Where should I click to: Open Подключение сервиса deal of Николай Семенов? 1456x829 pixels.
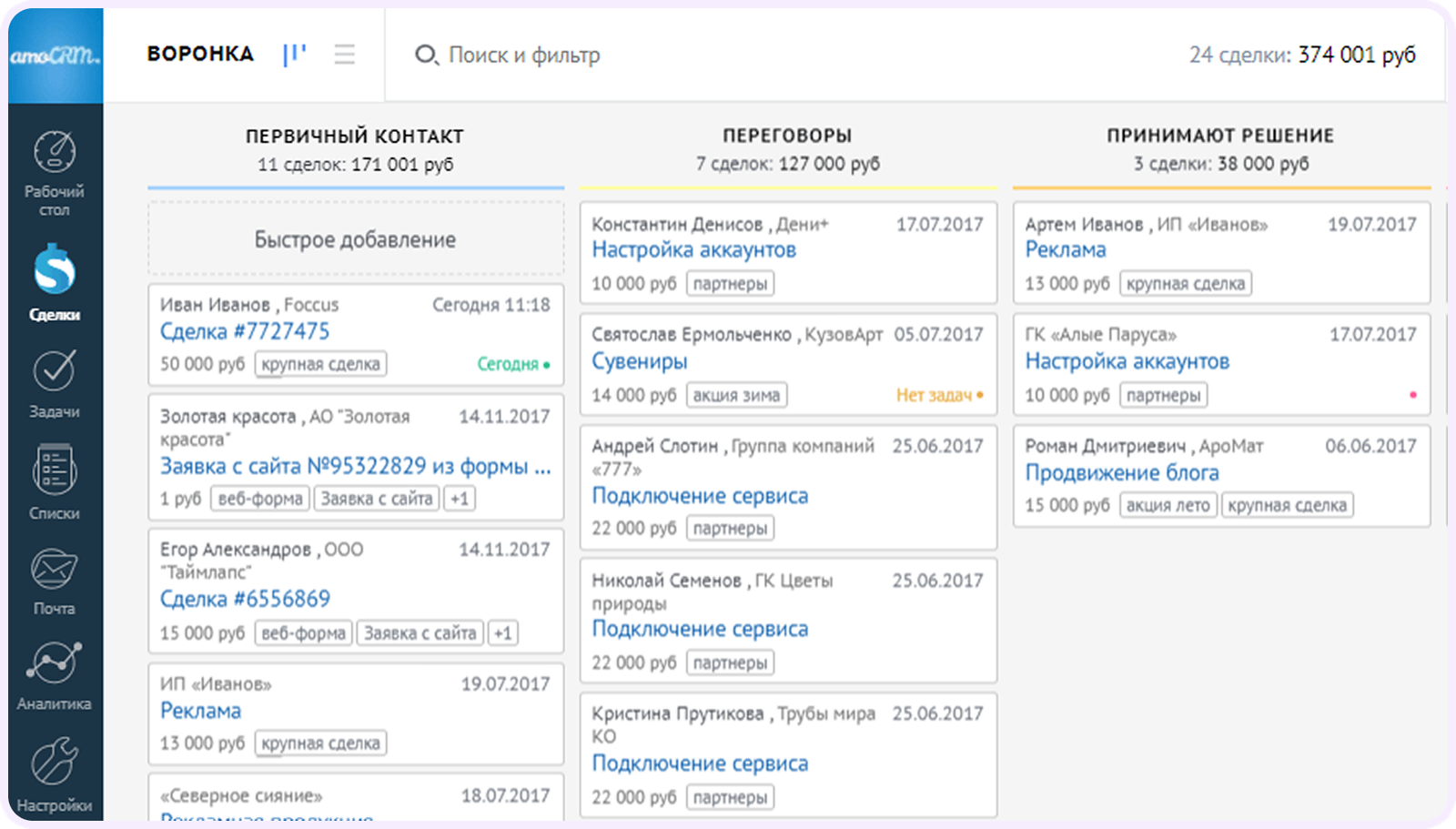tap(700, 629)
